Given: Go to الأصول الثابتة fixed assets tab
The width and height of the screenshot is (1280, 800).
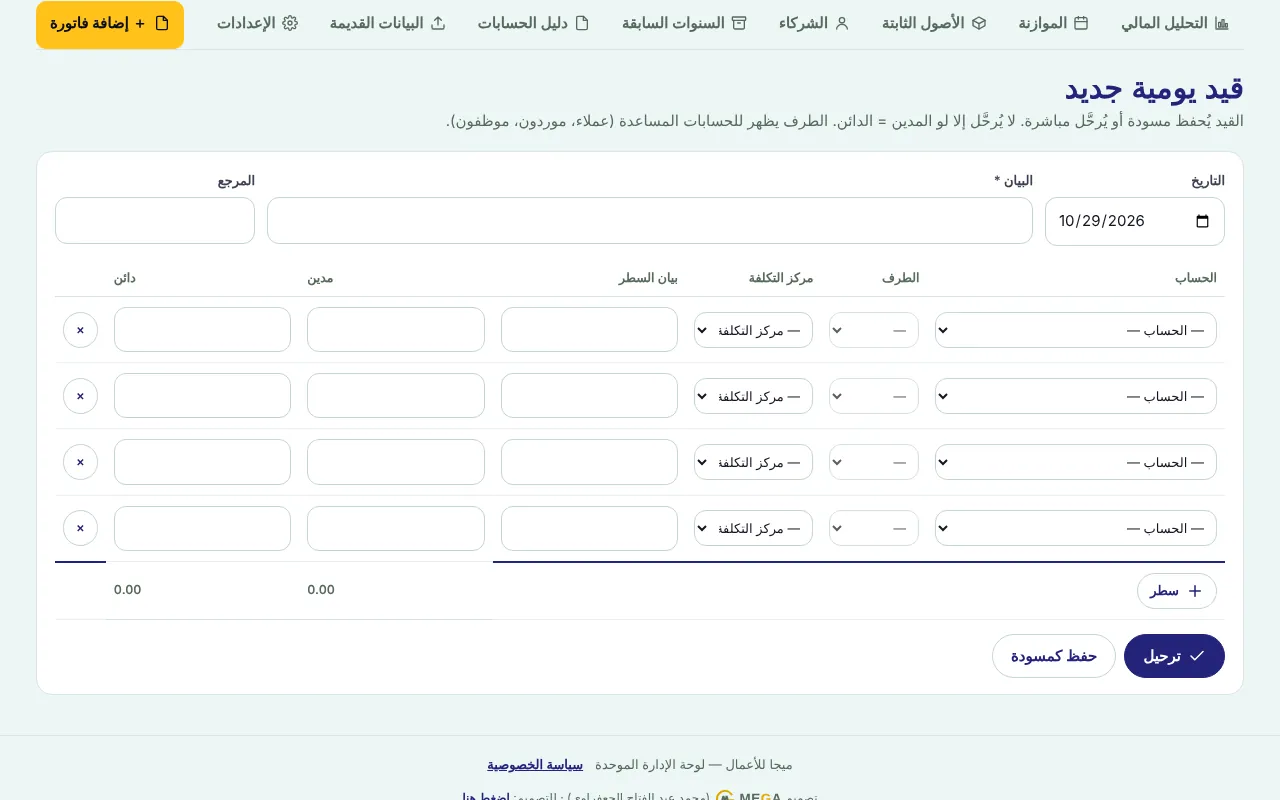Looking at the screenshot, I should pyautogui.click(x=934, y=23).
